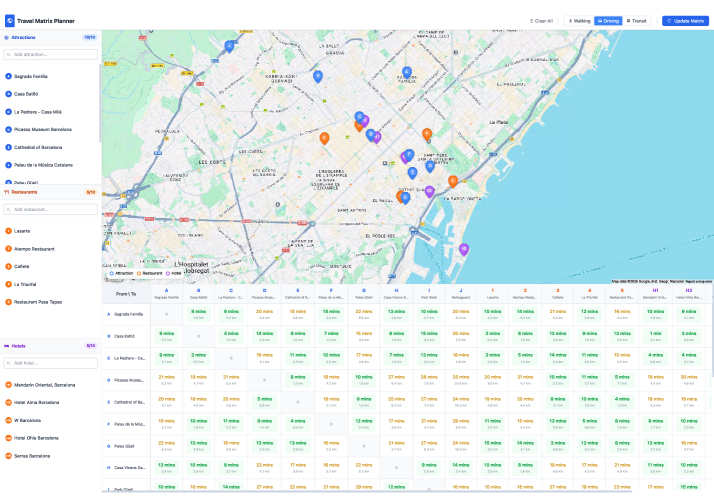
Task: Click the Sagrada Família letter icon in the sidebar
Action: pos(9,76)
